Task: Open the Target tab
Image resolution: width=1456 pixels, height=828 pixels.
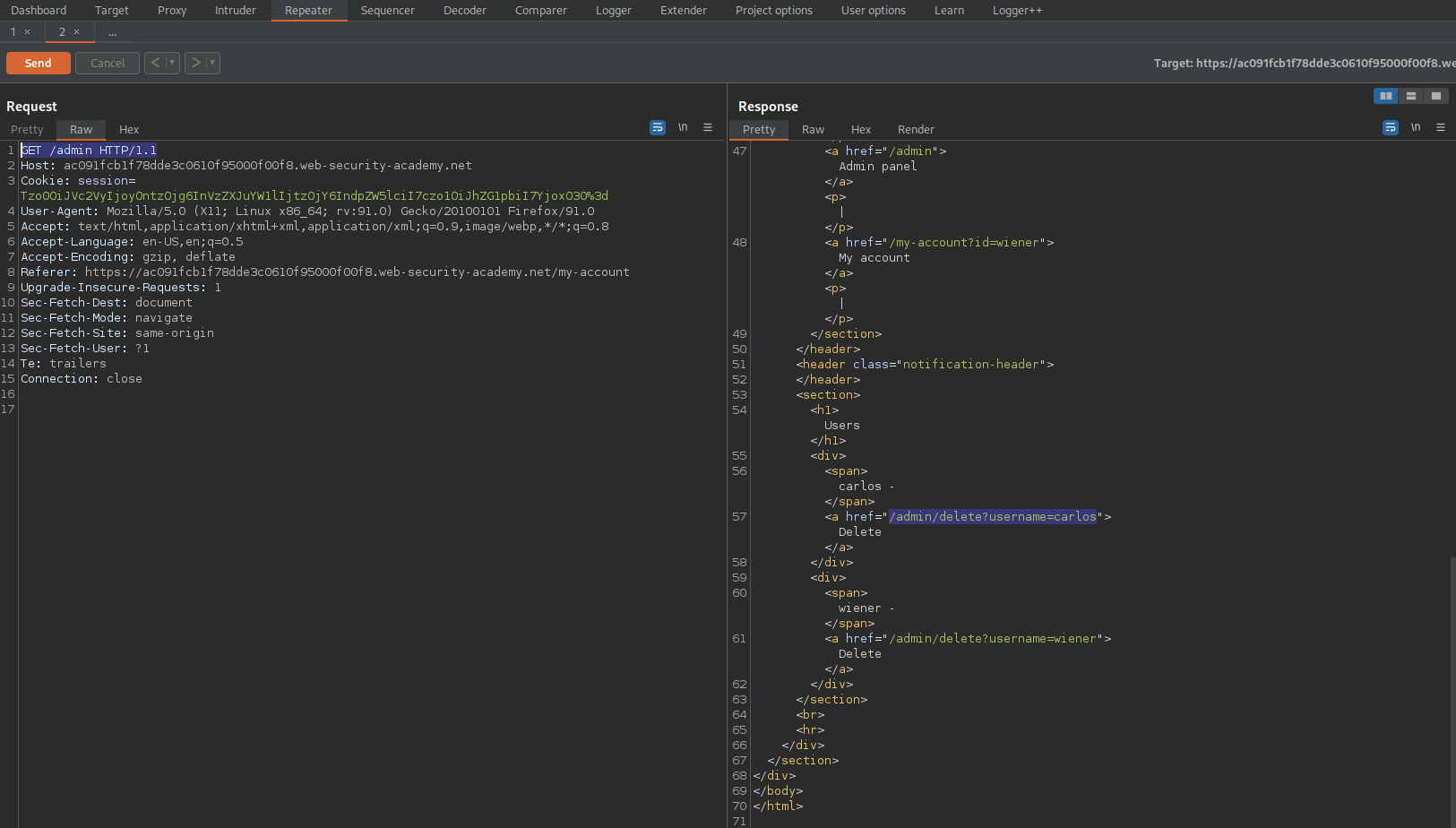Action: [x=112, y=11]
